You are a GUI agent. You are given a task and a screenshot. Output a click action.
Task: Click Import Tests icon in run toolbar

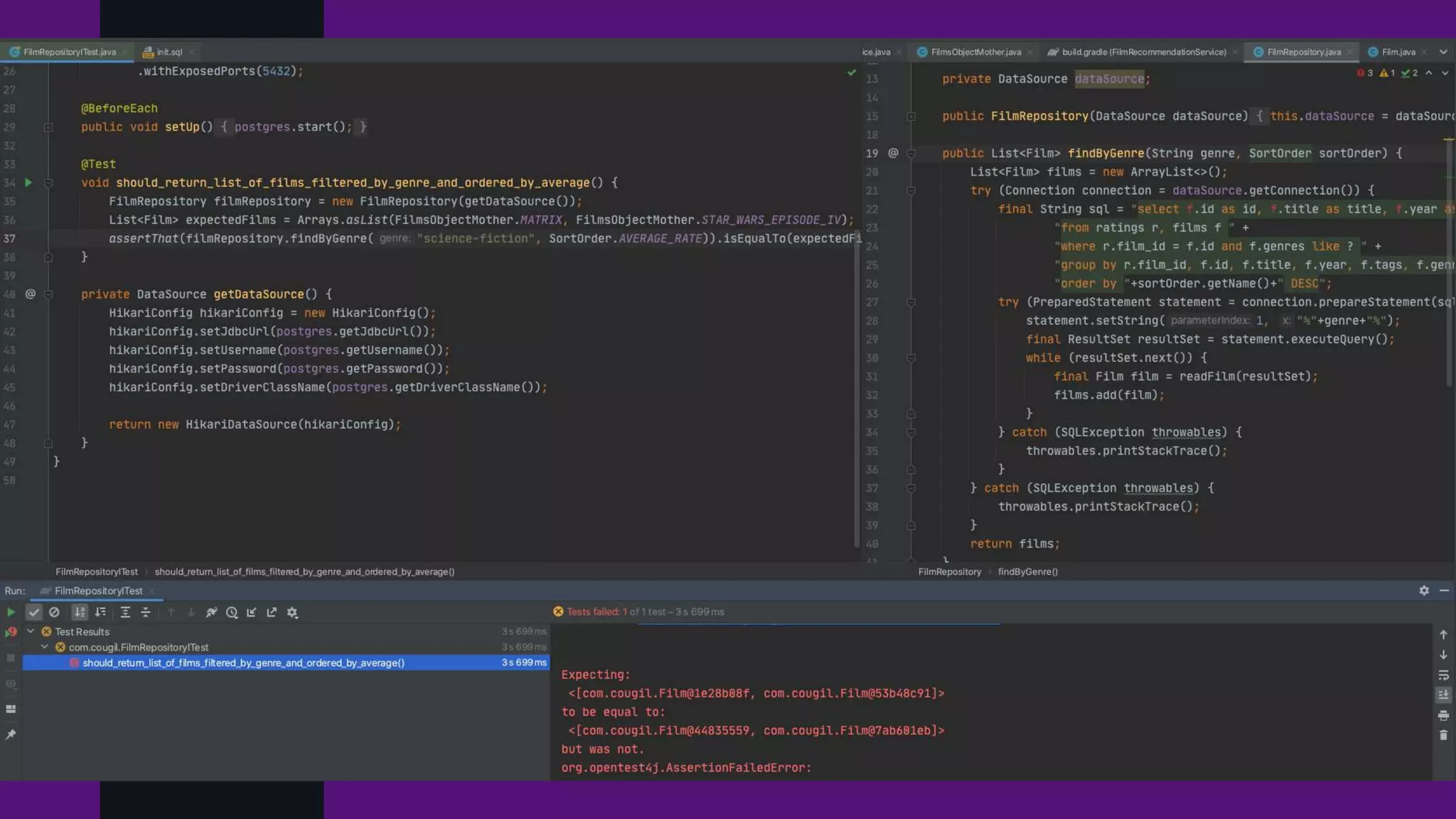coord(252,612)
